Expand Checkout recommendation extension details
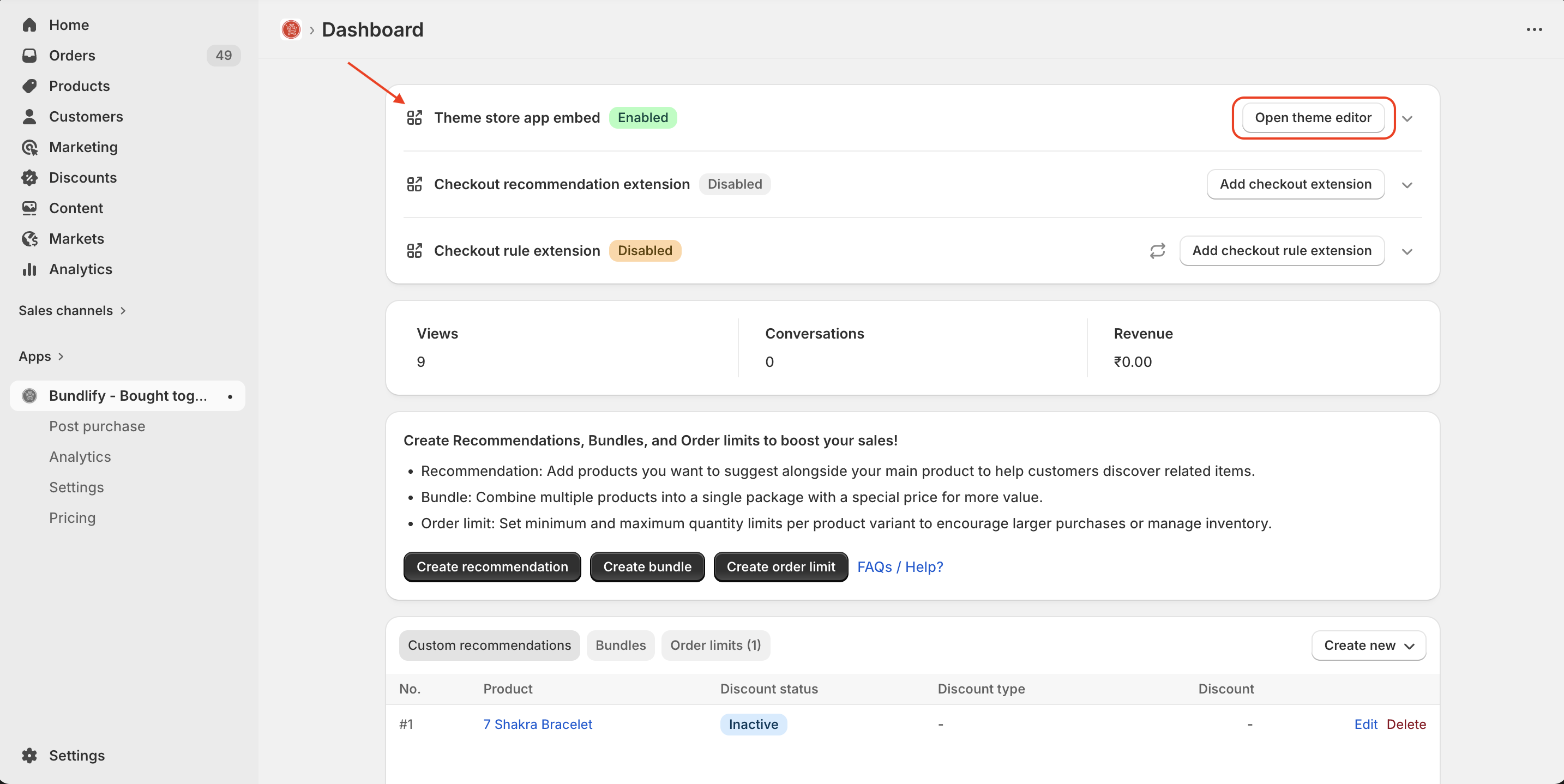Viewport: 1564px width, 784px height. click(x=1407, y=184)
